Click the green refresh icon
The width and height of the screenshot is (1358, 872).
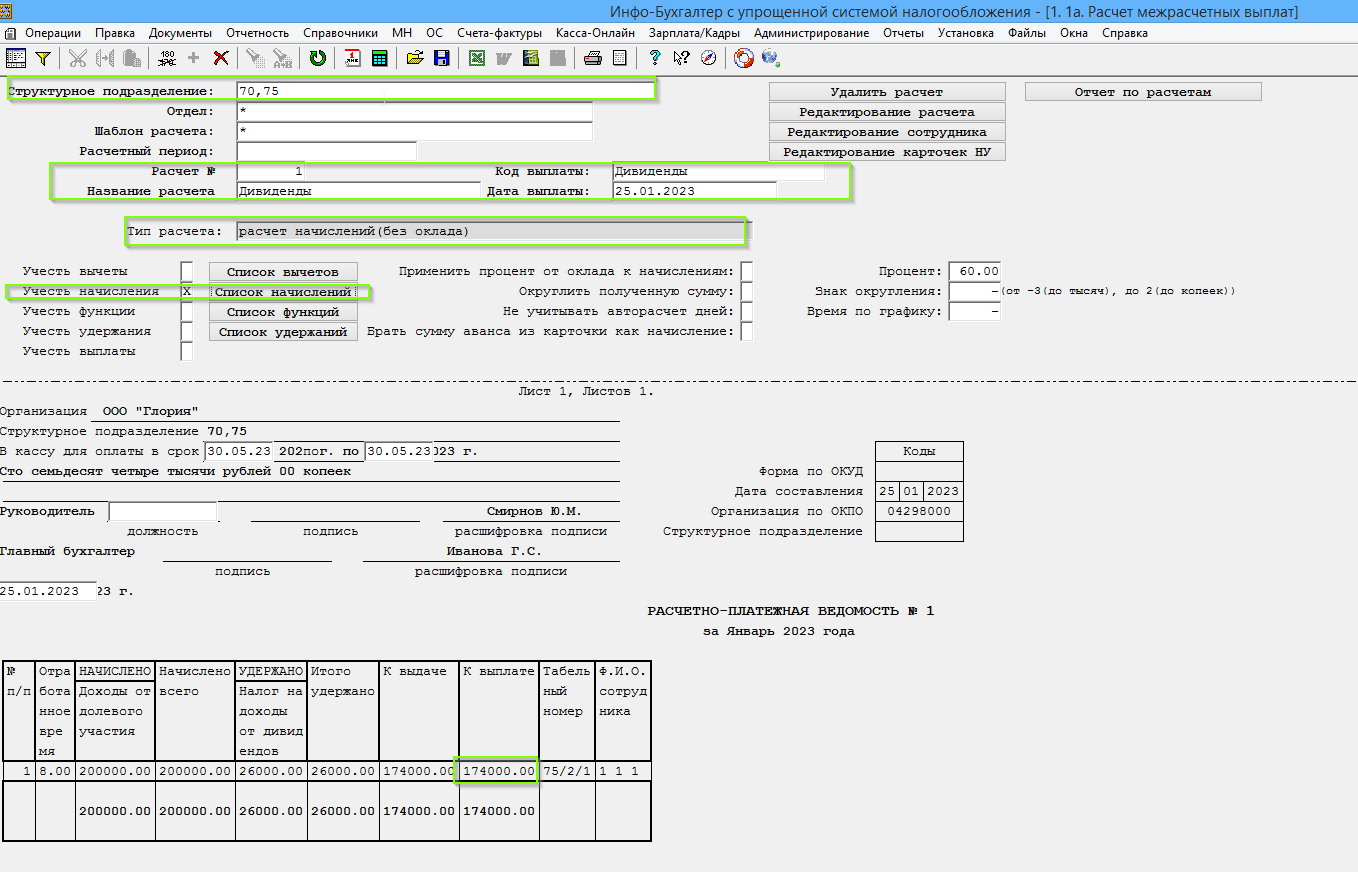(x=318, y=58)
